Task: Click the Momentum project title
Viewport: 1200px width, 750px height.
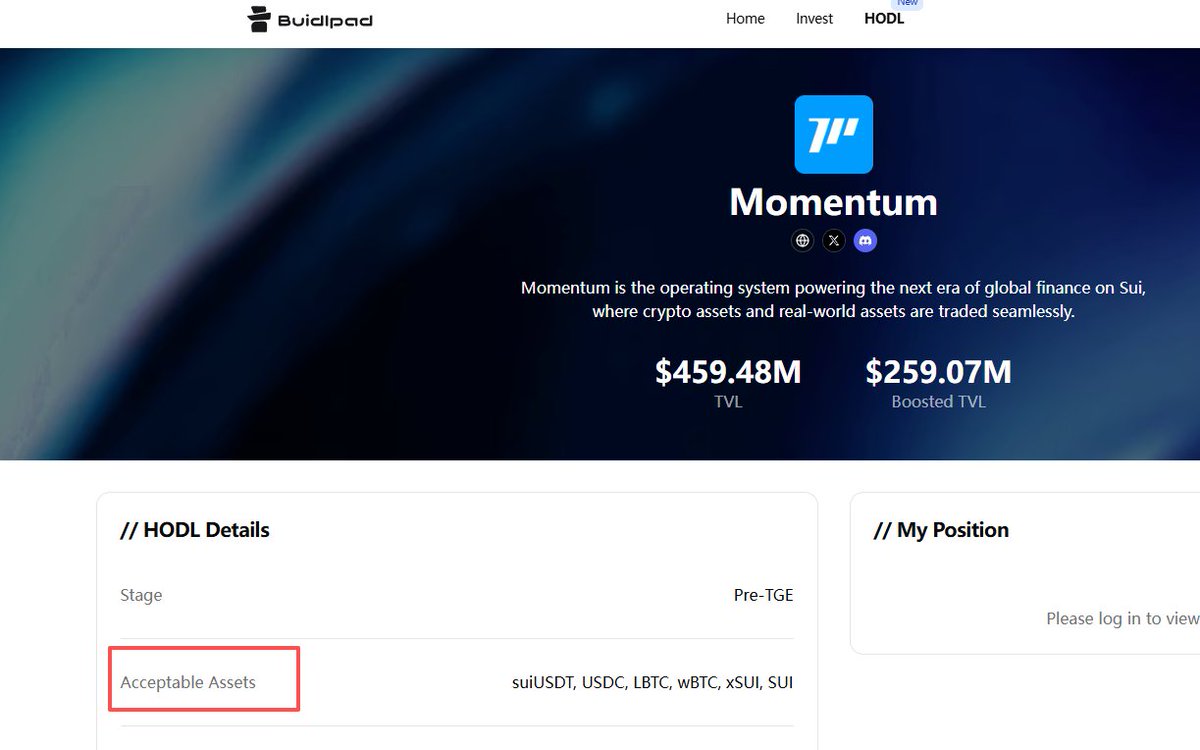Action: (833, 202)
